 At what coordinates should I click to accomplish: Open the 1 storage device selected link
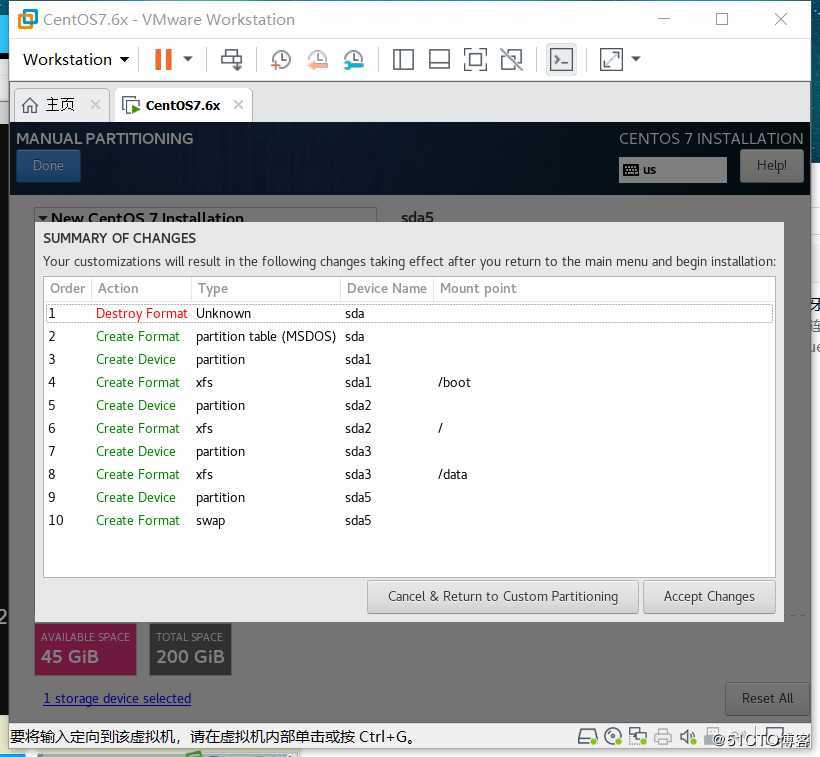click(117, 698)
